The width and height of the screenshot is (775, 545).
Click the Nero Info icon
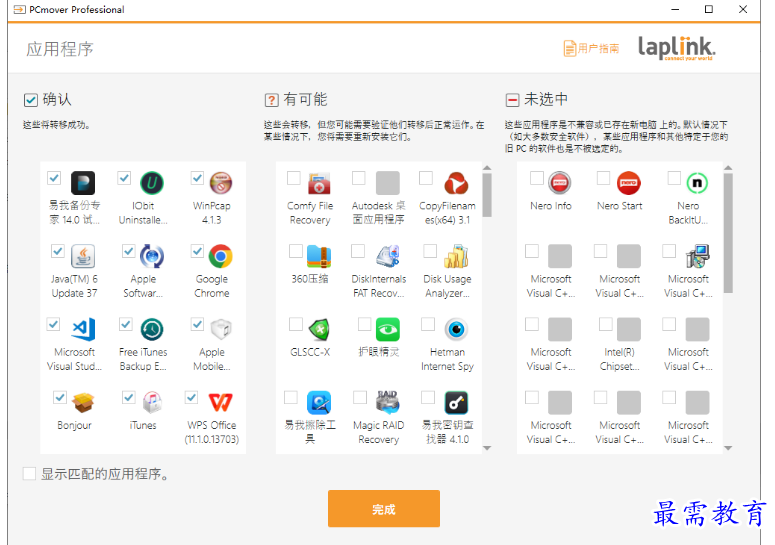pyautogui.click(x=560, y=183)
